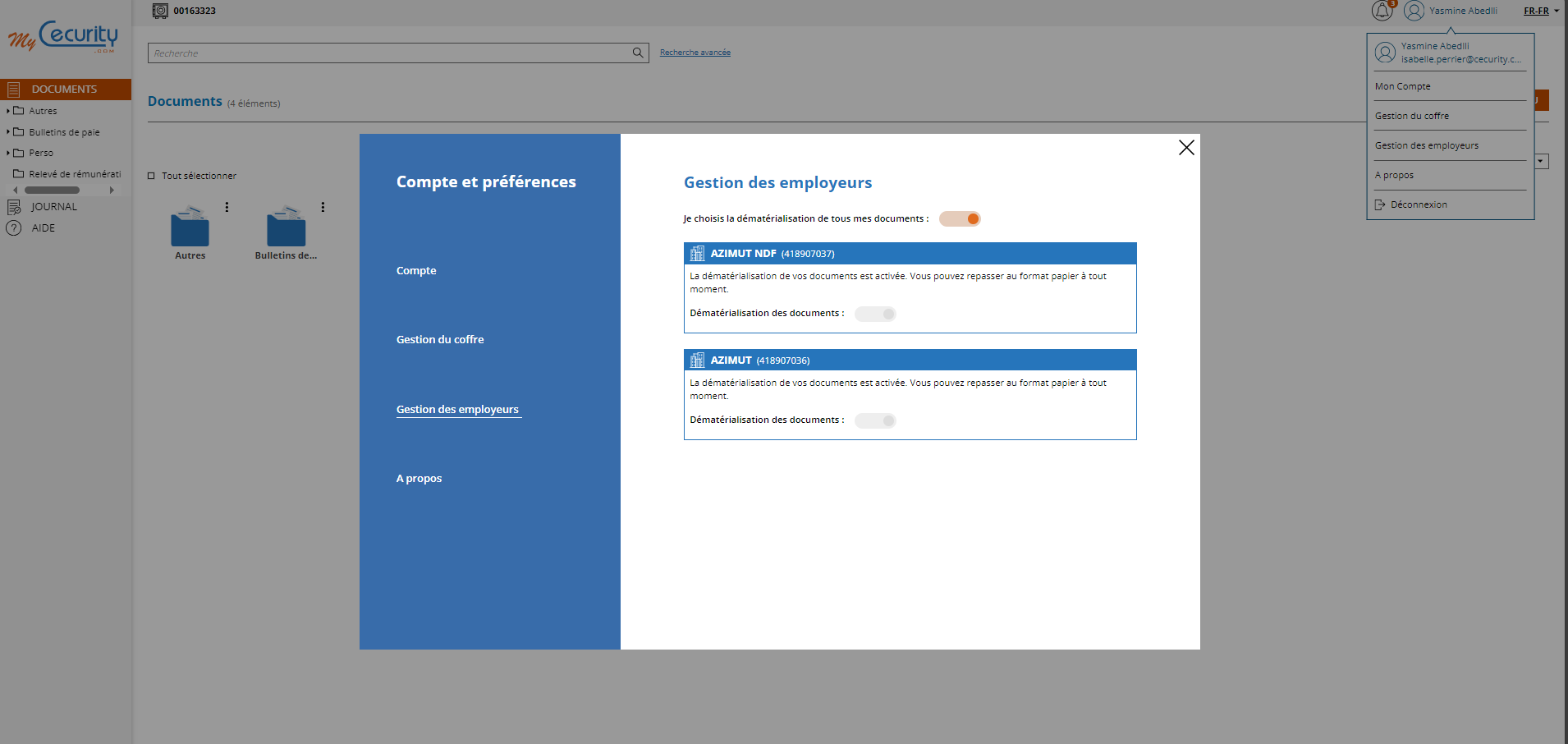
Task: Open the JOURNAL sidebar icon
Action: click(x=14, y=206)
